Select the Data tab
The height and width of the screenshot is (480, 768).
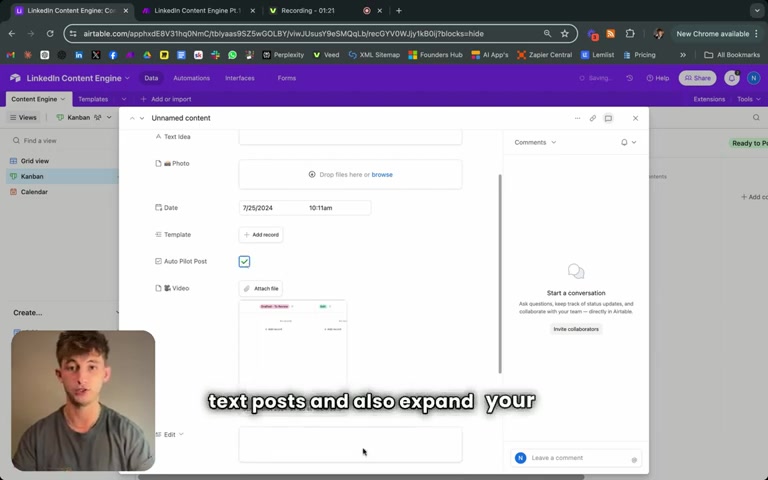point(151,78)
